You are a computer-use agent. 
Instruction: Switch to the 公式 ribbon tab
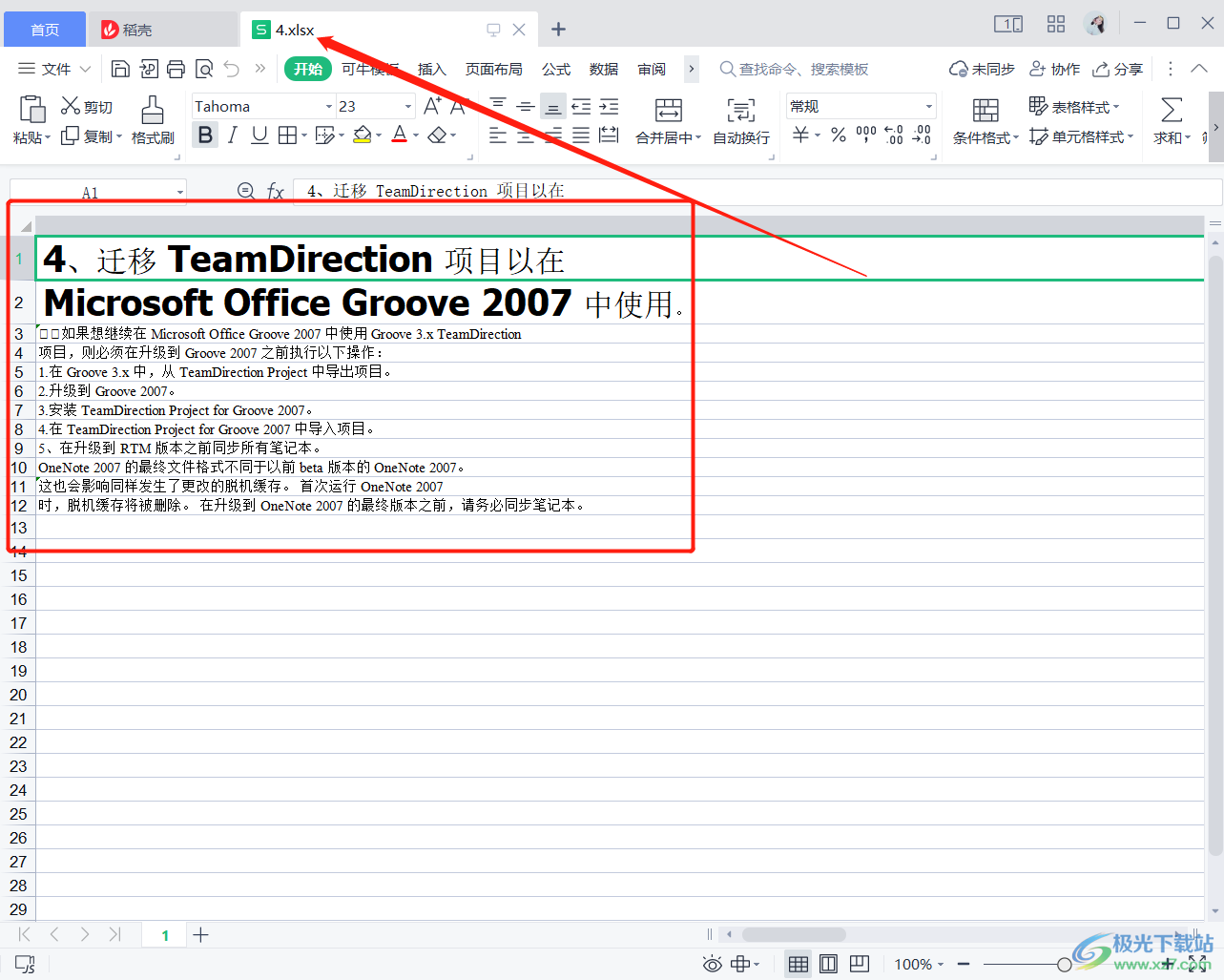pos(556,69)
